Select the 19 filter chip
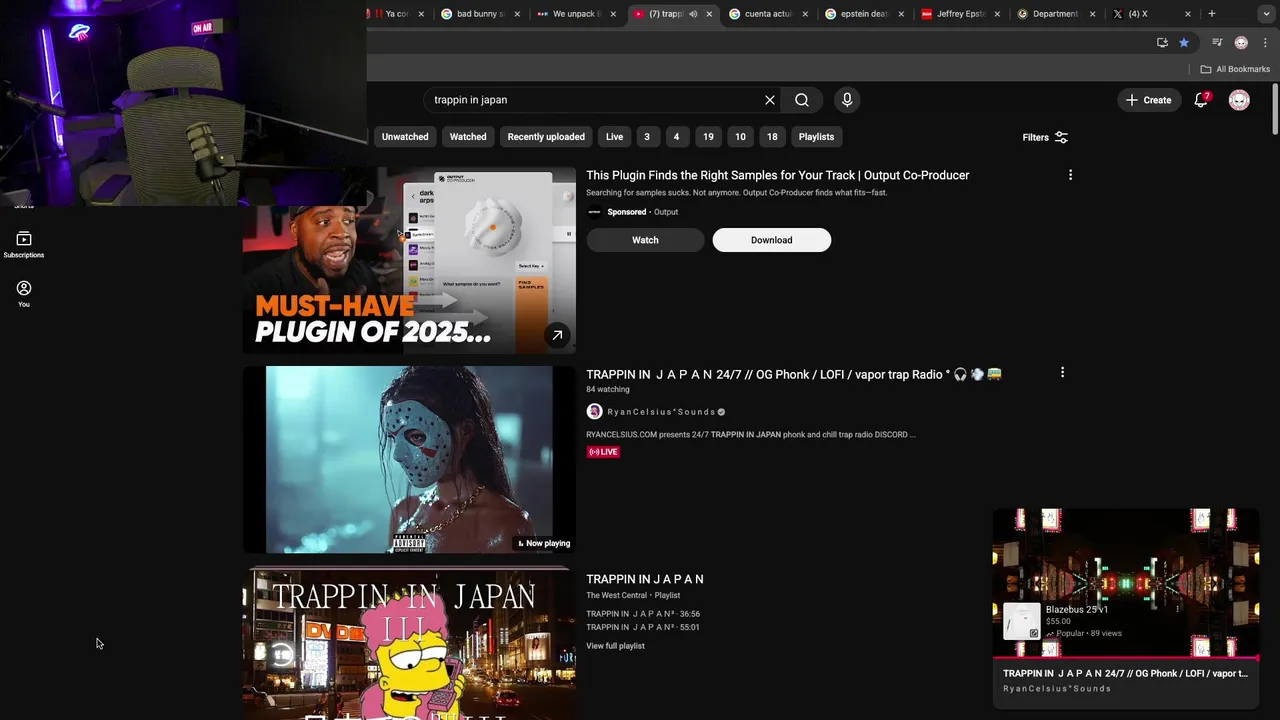 click(708, 137)
